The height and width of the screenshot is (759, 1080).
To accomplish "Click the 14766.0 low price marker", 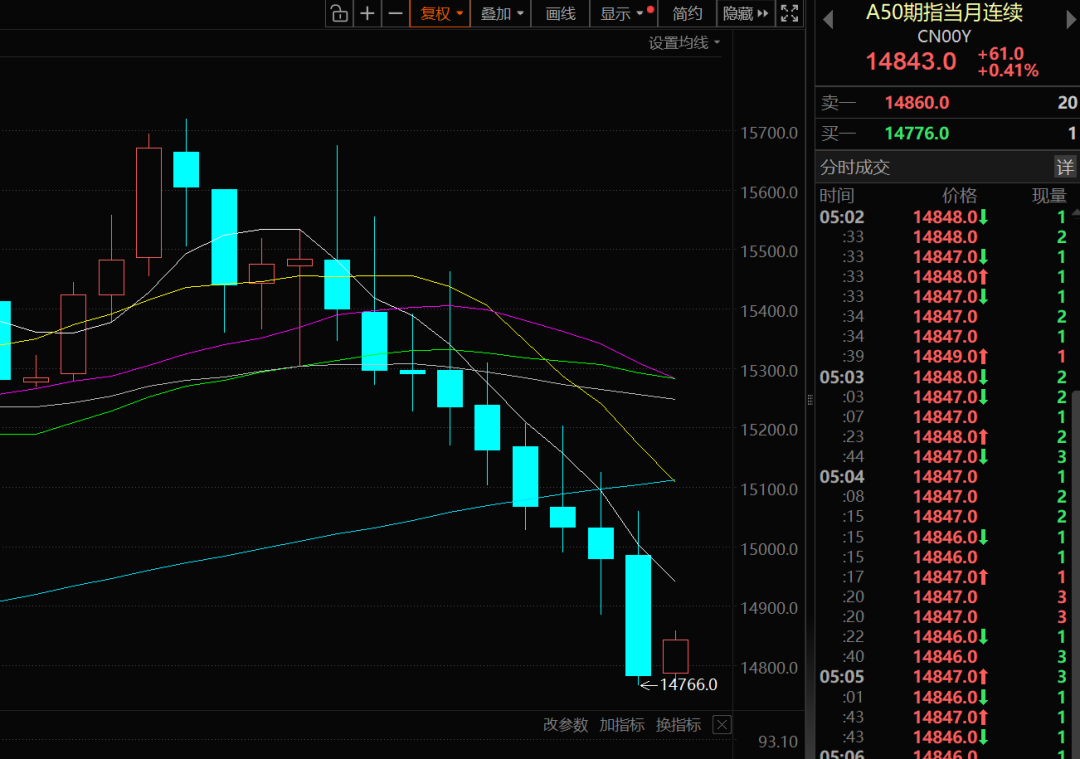I will (688, 685).
